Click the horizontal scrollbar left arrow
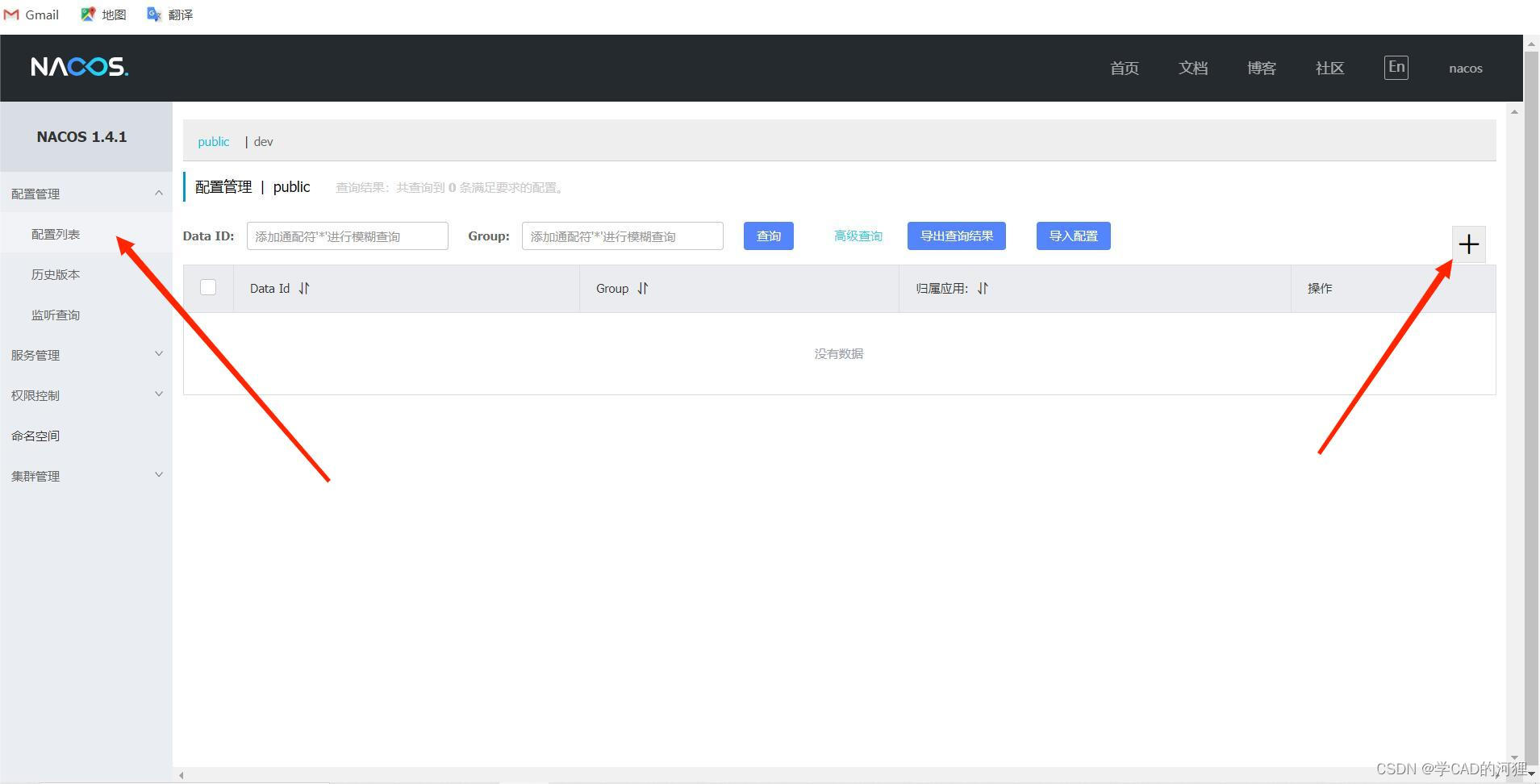This screenshot has height=784, width=1540. pyautogui.click(x=182, y=775)
